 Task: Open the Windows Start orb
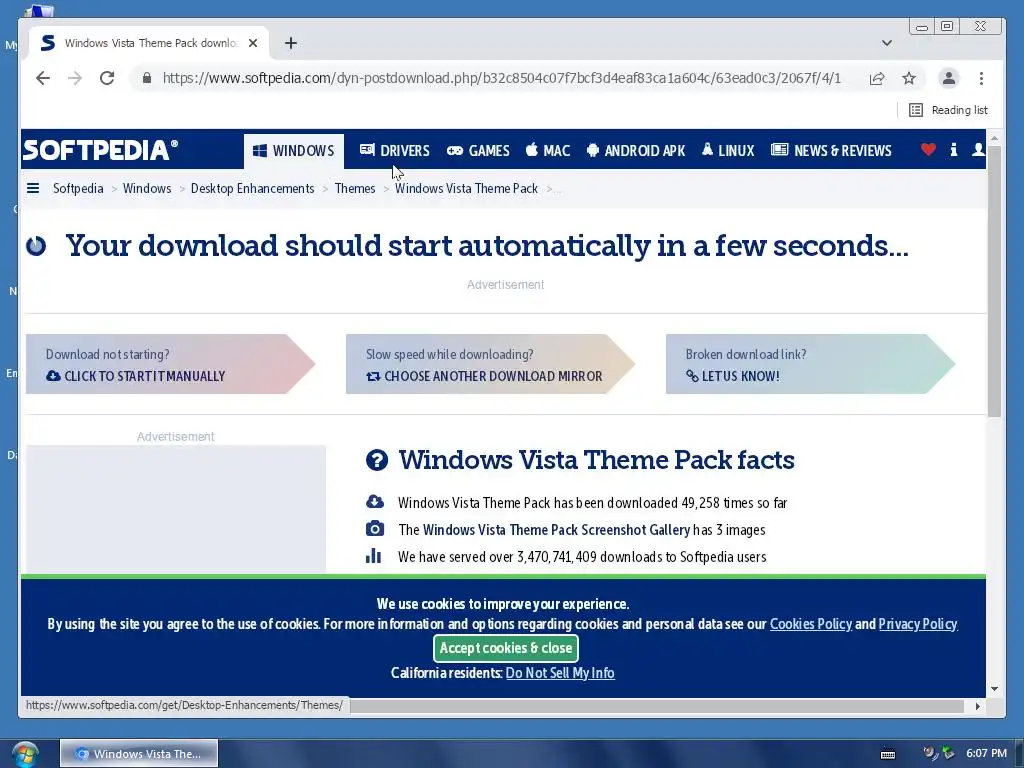(25, 754)
